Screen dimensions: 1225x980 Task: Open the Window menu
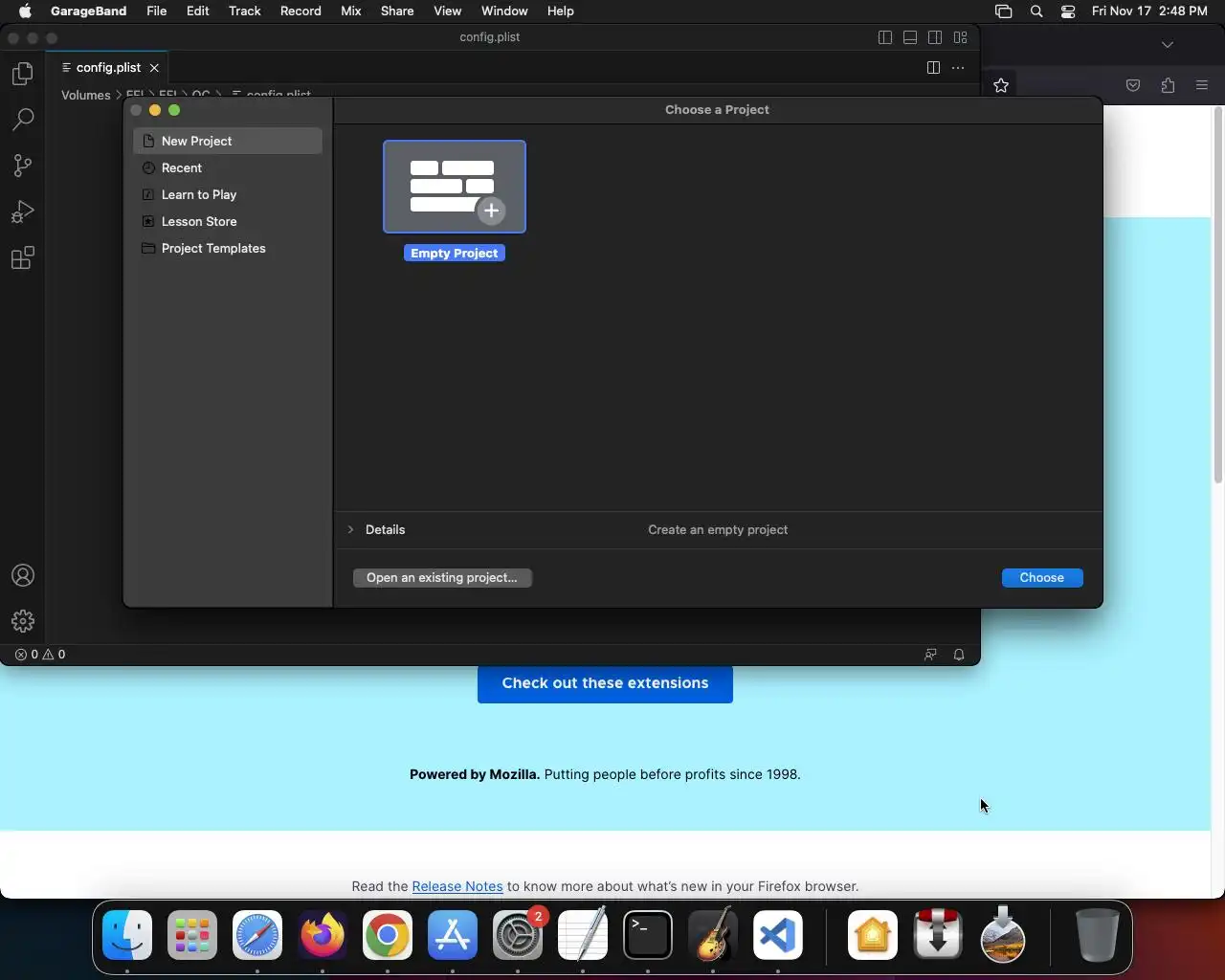504,11
